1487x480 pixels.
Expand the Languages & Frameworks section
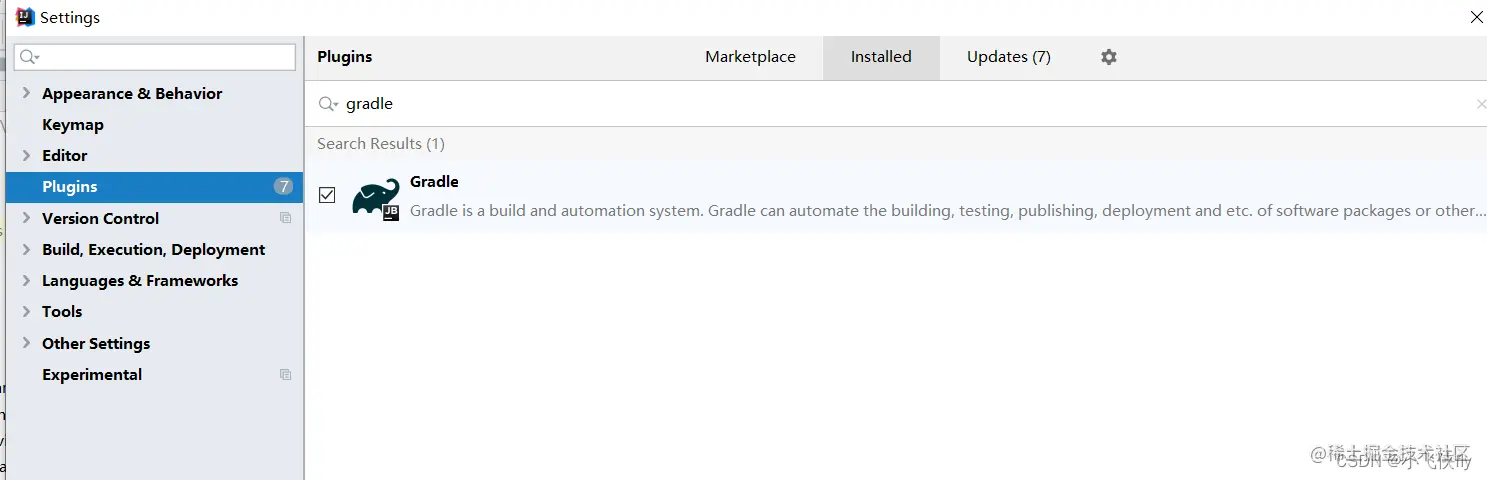27,280
